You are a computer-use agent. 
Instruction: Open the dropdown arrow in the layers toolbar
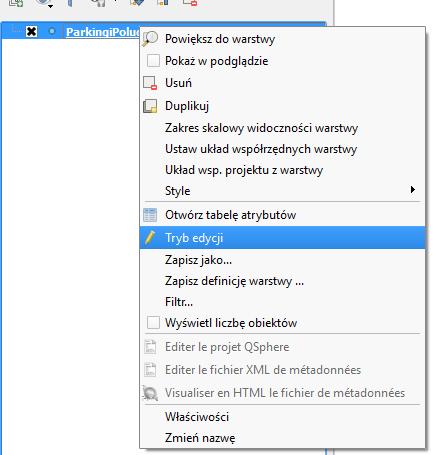pos(51,6)
